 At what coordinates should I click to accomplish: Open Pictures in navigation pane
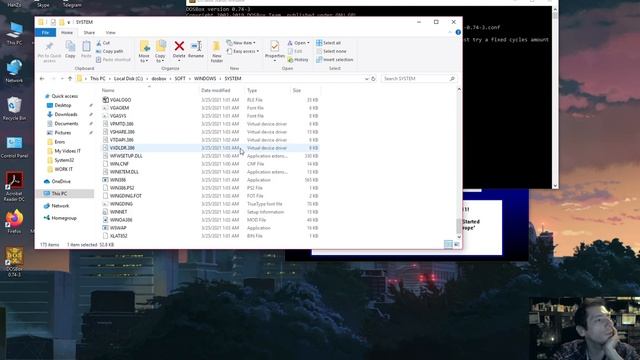[62, 133]
